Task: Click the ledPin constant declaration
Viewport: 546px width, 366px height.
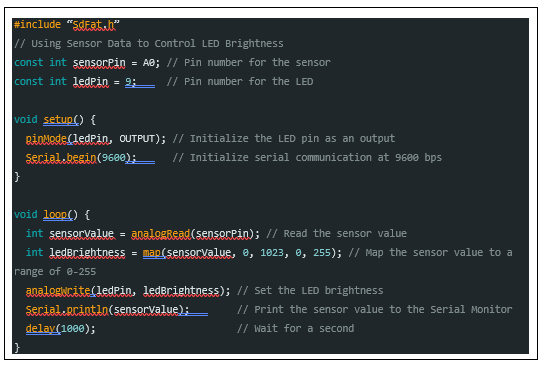Action: tap(91, 81)
